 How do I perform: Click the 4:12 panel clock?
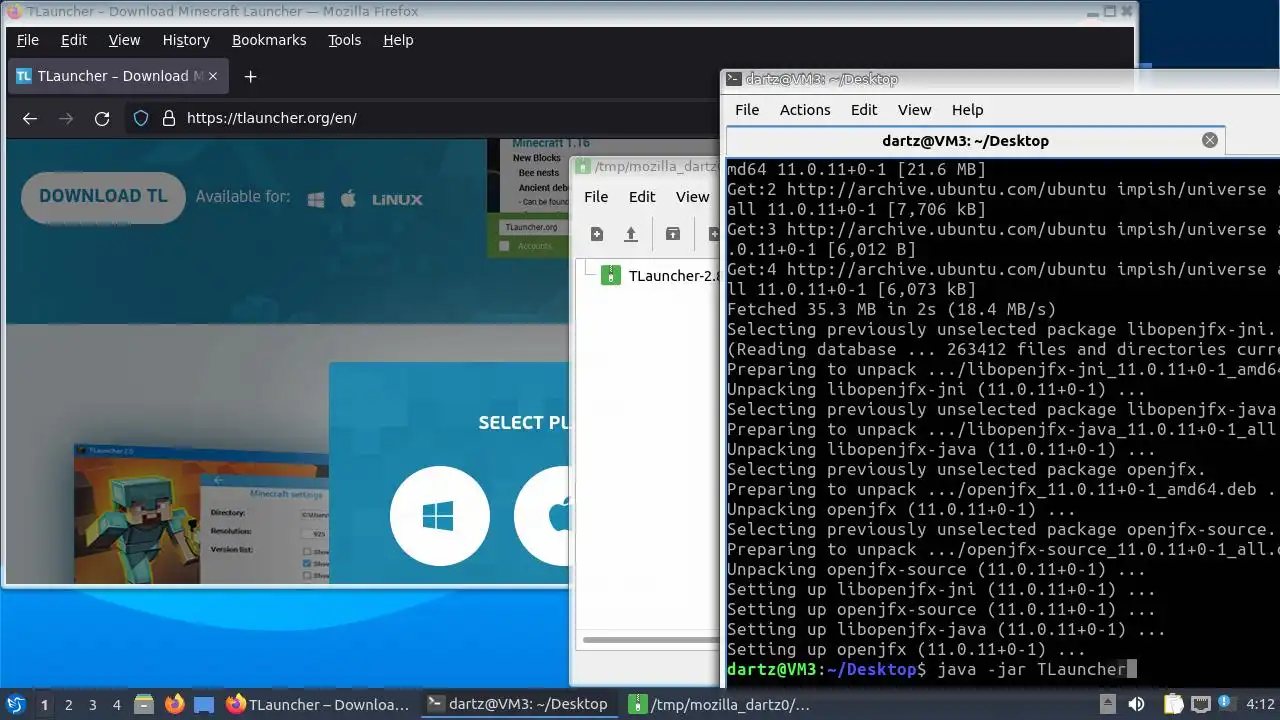pos(1260,705)
